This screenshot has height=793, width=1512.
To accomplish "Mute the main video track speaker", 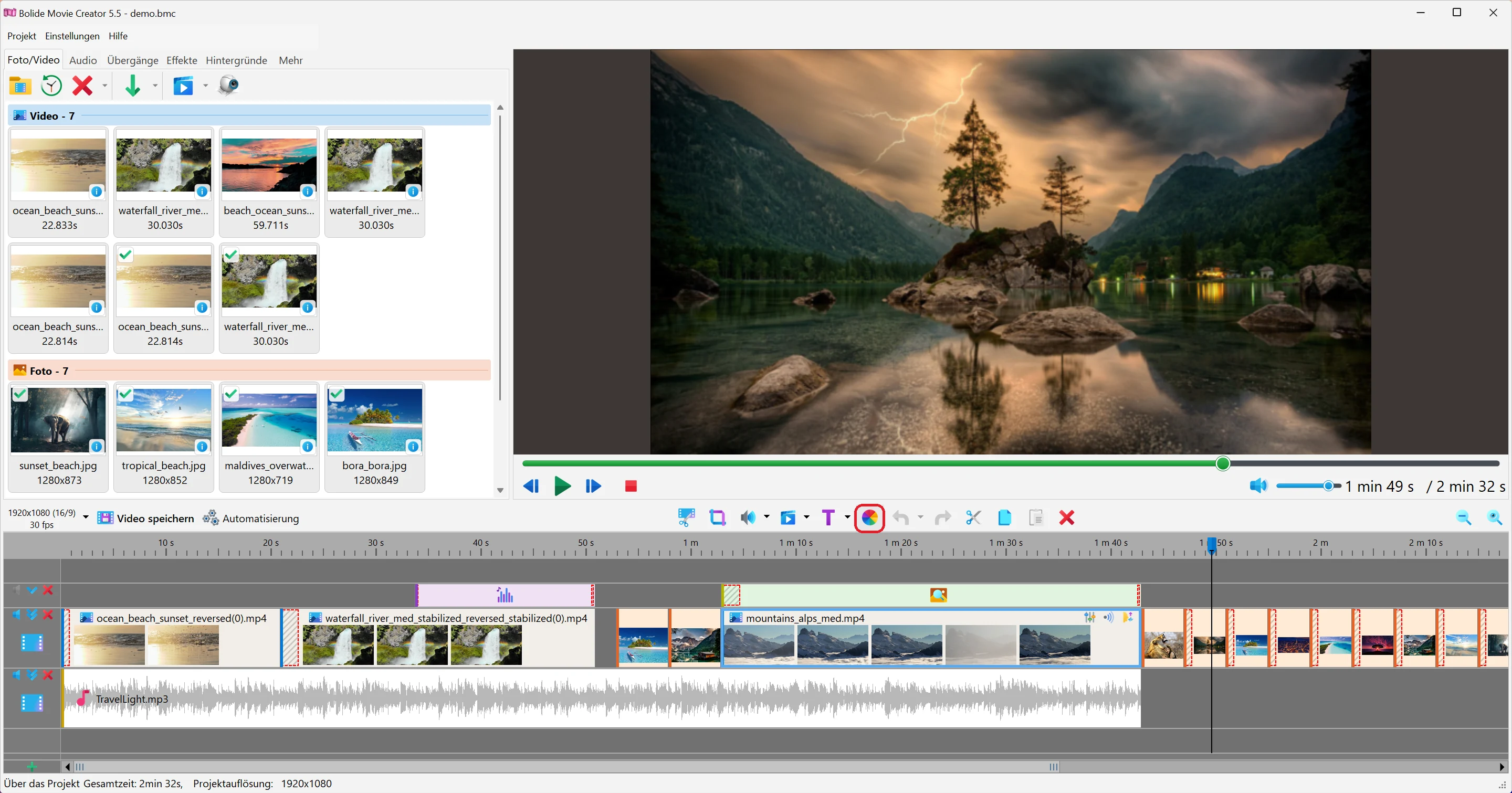I will click(16, 615).
